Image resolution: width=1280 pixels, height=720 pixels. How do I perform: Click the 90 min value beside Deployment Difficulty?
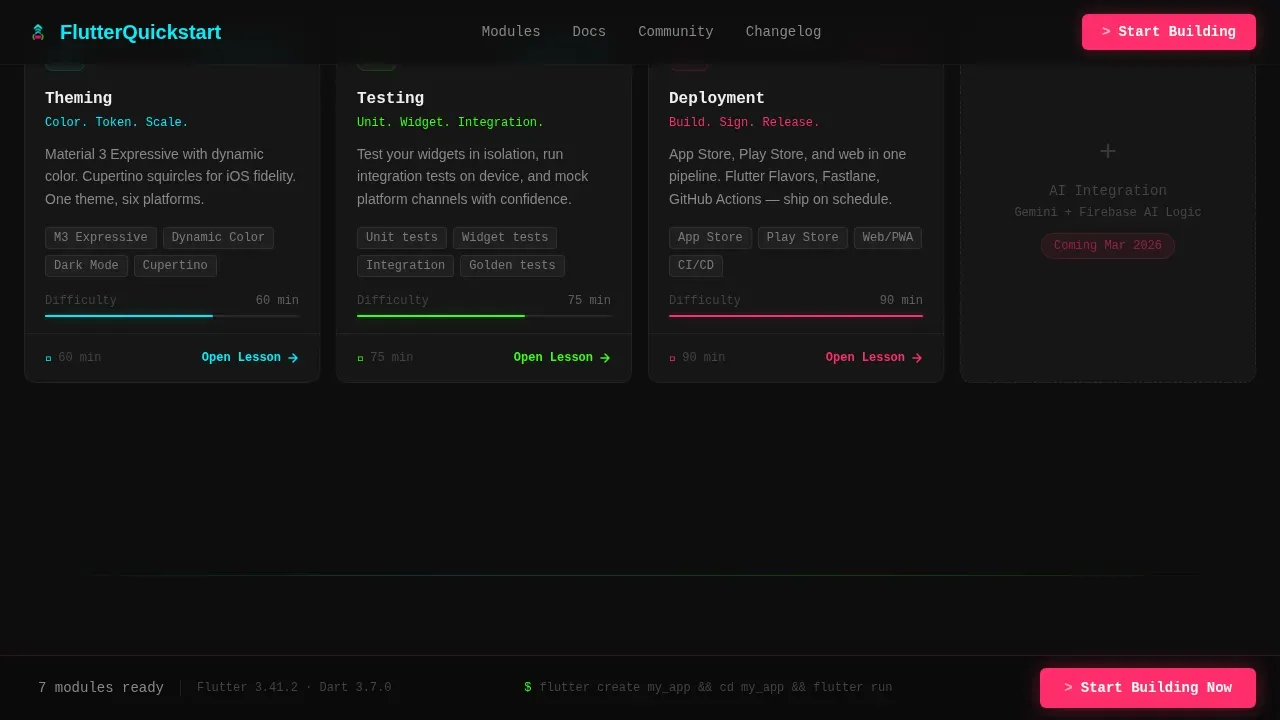tap(901, 301)
